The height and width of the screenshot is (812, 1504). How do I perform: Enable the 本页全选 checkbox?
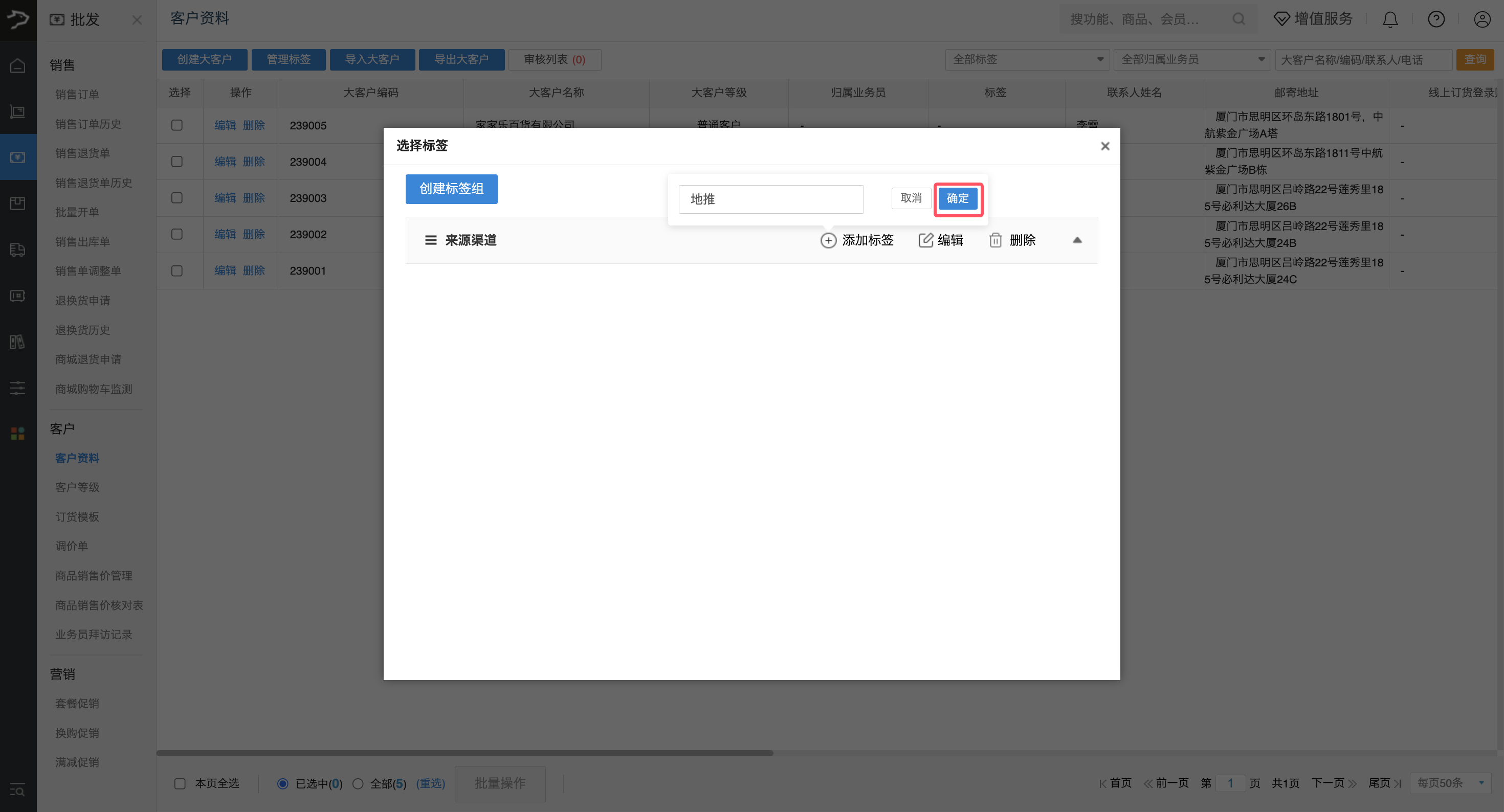click(x=180, y=783)
